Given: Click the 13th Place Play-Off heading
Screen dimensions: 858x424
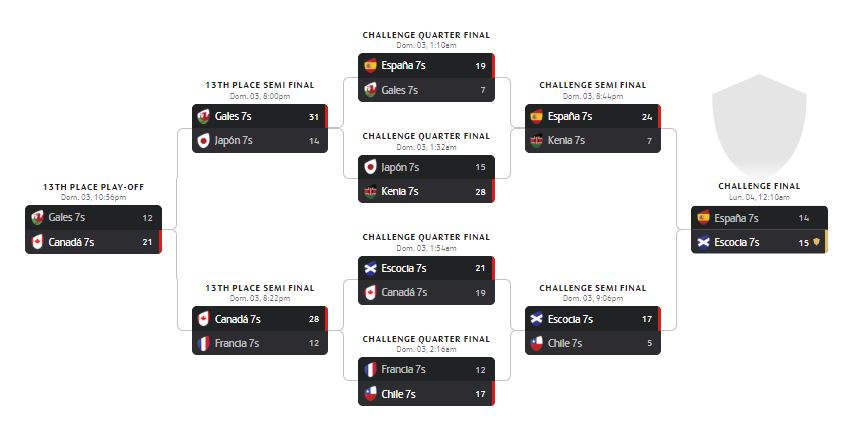Looking at the screenshot, I should 92,187.
